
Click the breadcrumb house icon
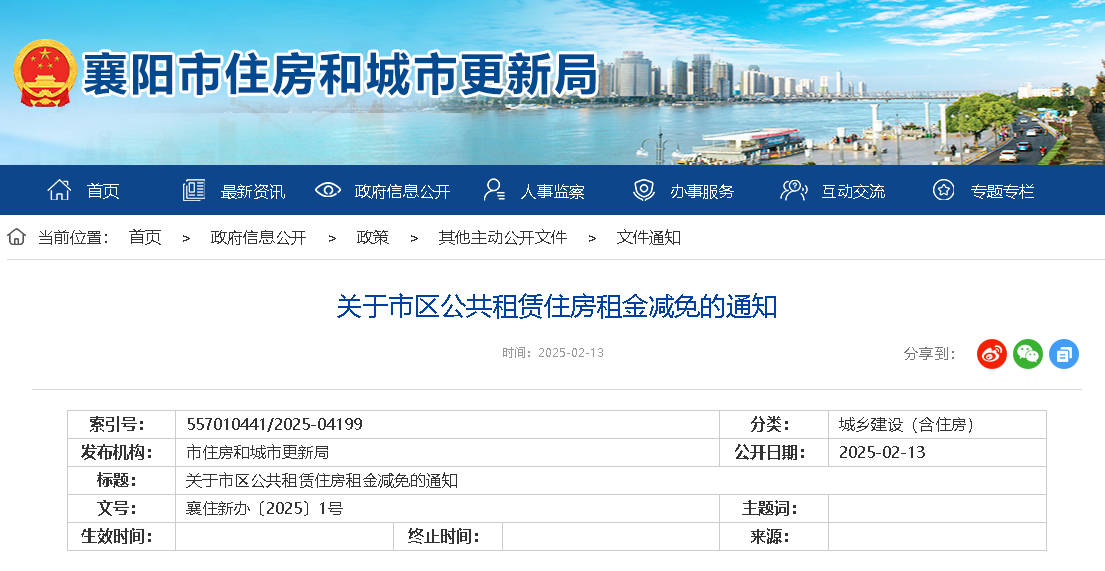pos(16,237)
